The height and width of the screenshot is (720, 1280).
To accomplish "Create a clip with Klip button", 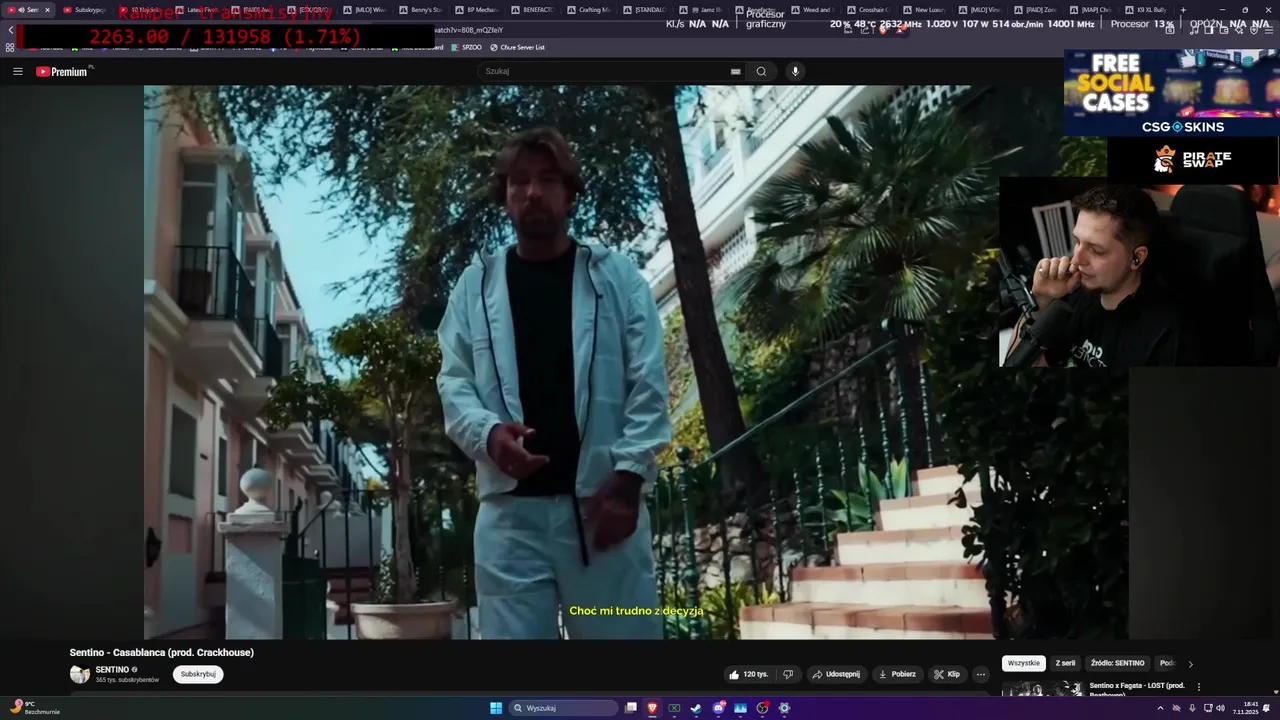I will [x=947, y=674].
